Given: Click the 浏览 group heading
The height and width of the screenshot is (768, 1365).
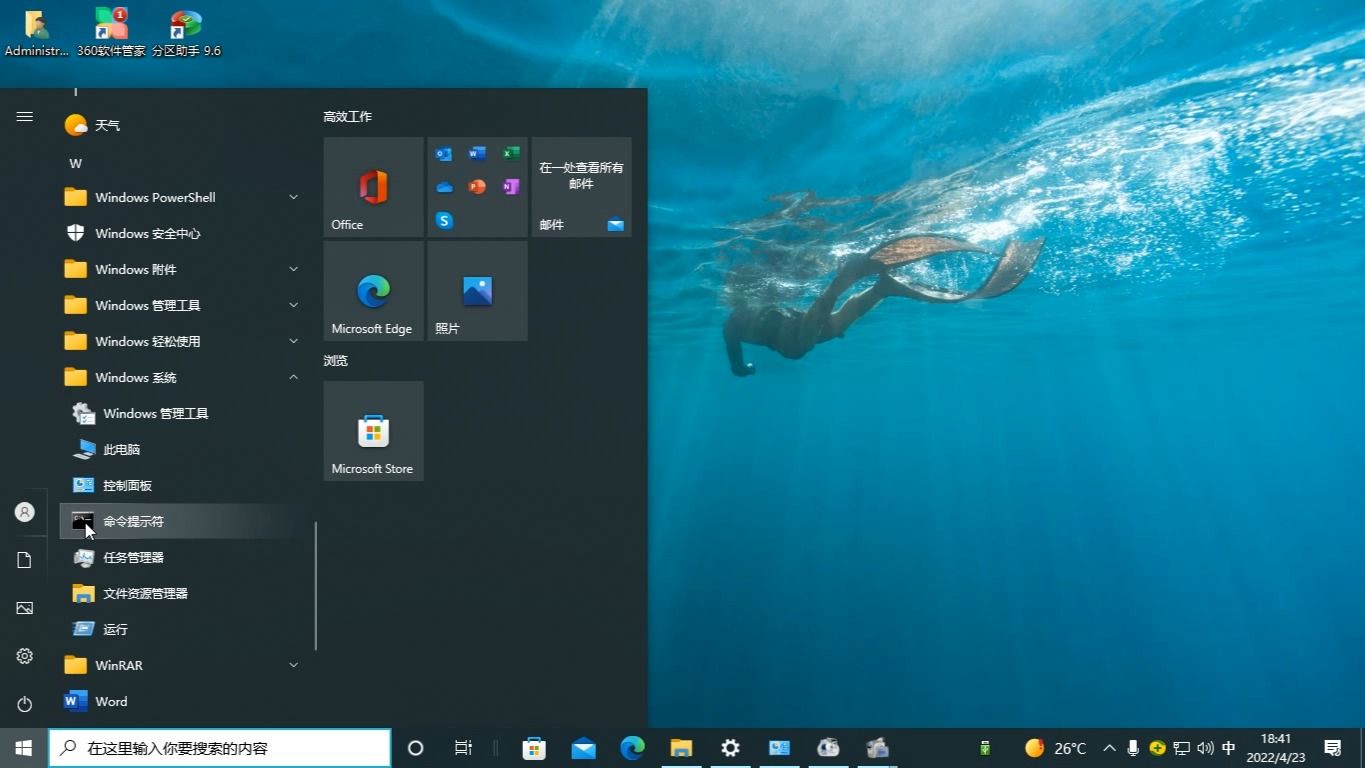Looking at the screenshot, I should coord(335,360).
